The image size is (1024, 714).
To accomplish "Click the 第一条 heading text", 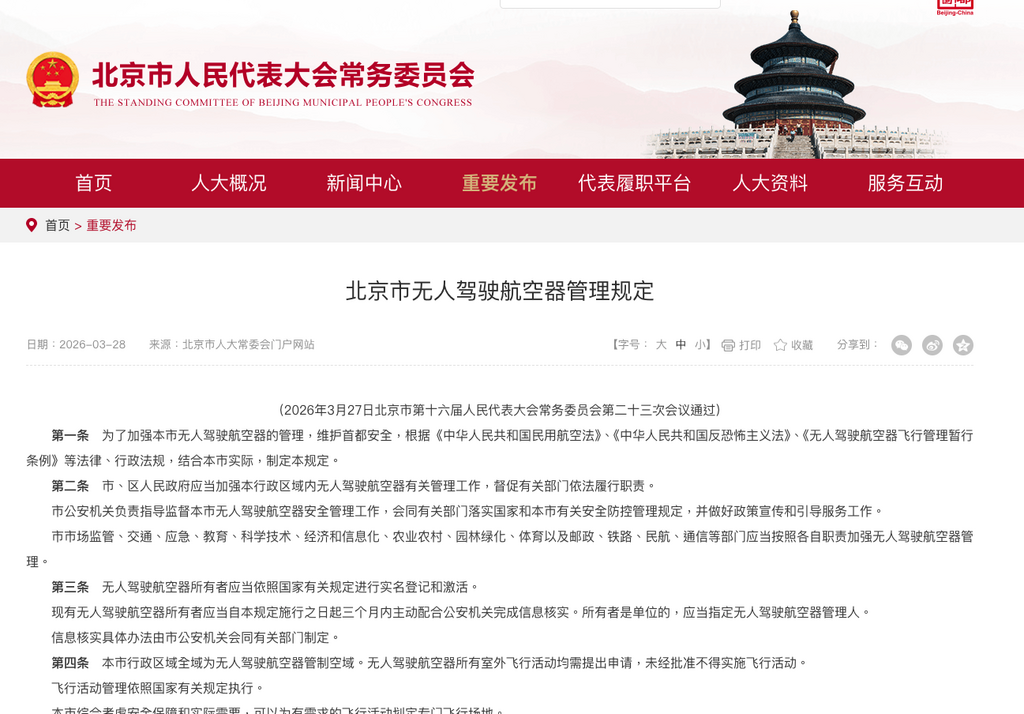I will pos(70,435).
